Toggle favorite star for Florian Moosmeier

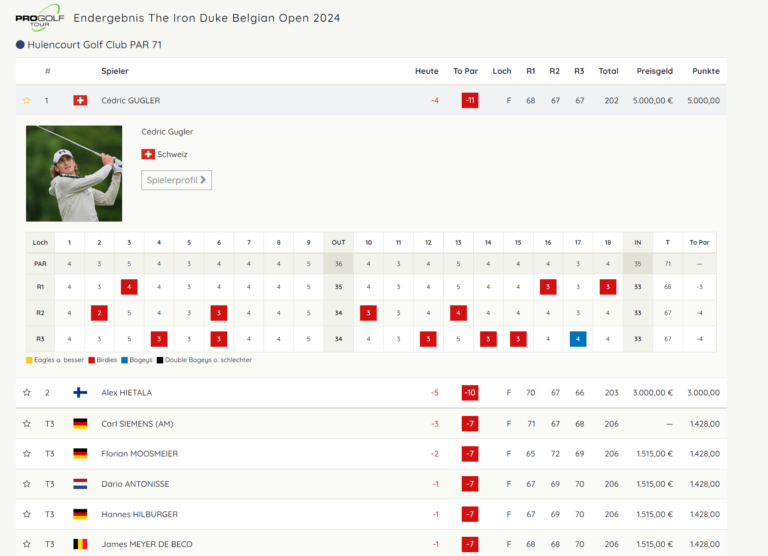point(27,454)
